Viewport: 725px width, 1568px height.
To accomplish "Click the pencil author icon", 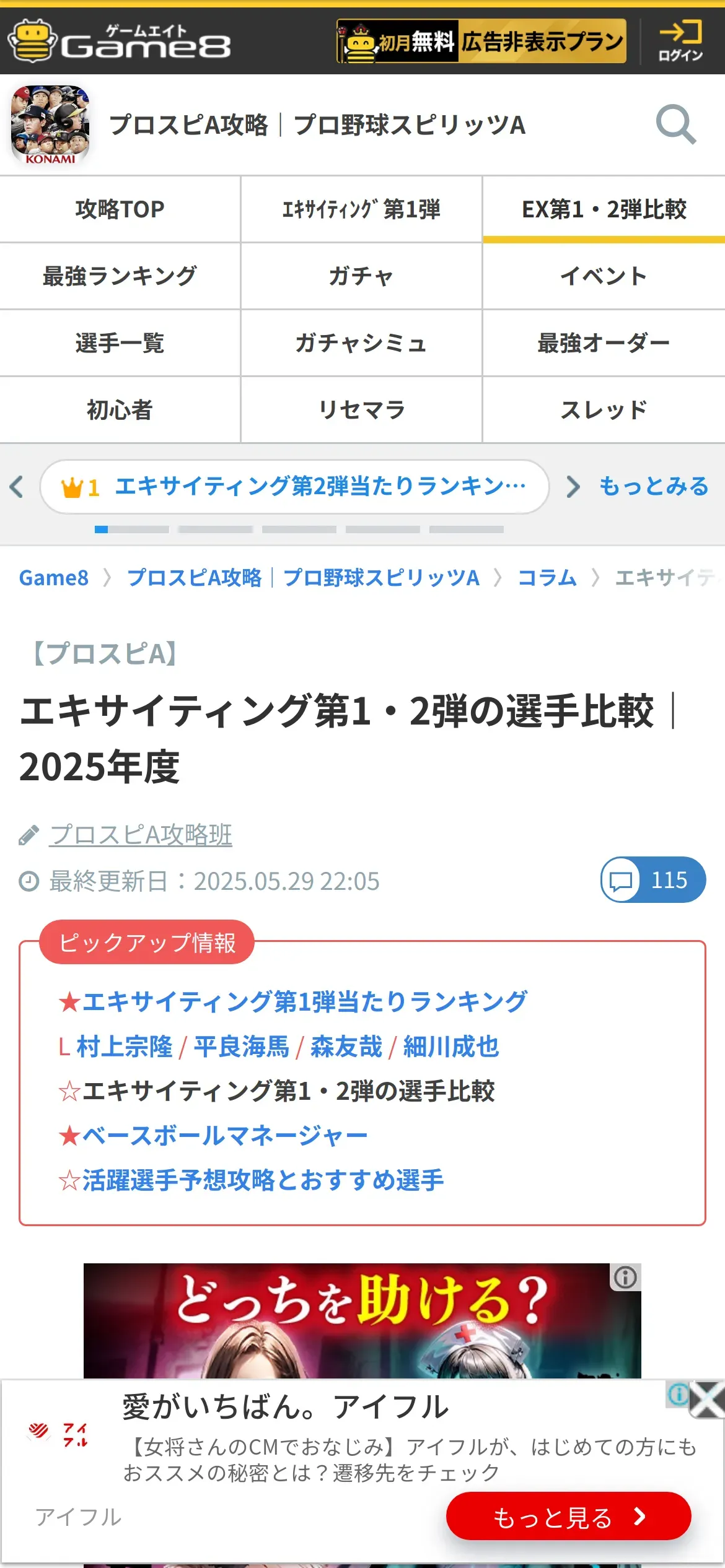I will tap(29, 835).
